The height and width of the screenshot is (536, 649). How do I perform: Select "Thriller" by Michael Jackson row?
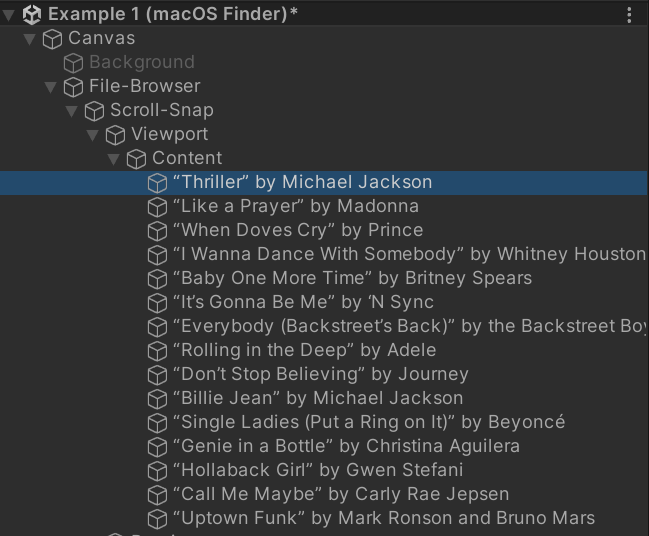(x=324, y=183)
